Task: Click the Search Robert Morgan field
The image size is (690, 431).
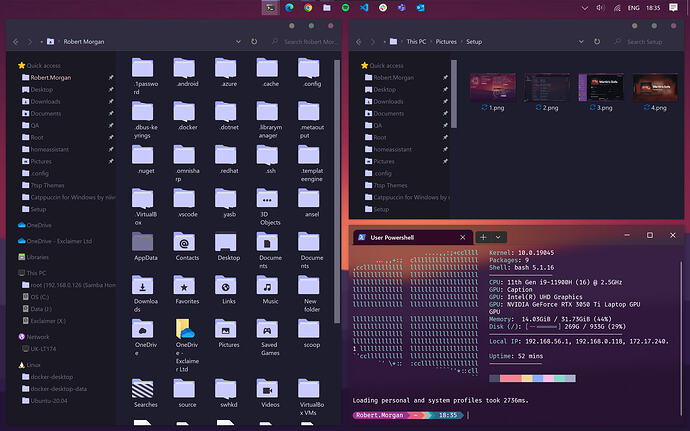Action: (x=305, y=41)
